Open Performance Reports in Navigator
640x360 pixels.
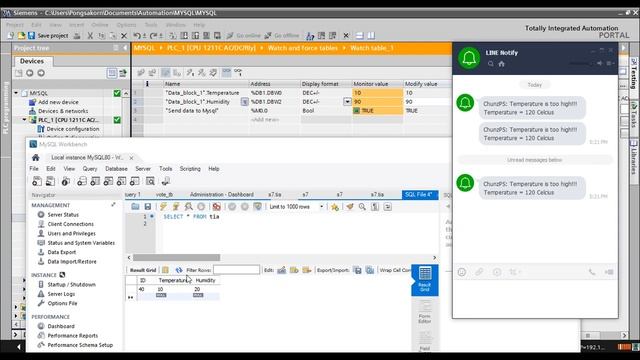73,336
